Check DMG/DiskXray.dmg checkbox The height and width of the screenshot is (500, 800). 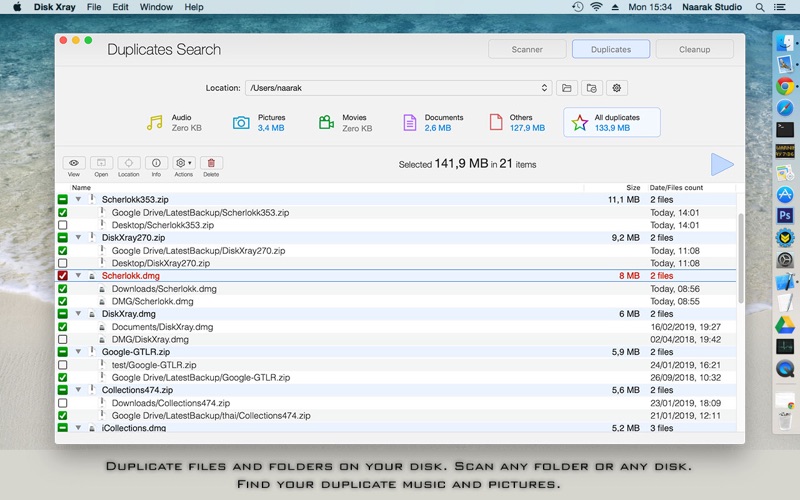(63, 339)
